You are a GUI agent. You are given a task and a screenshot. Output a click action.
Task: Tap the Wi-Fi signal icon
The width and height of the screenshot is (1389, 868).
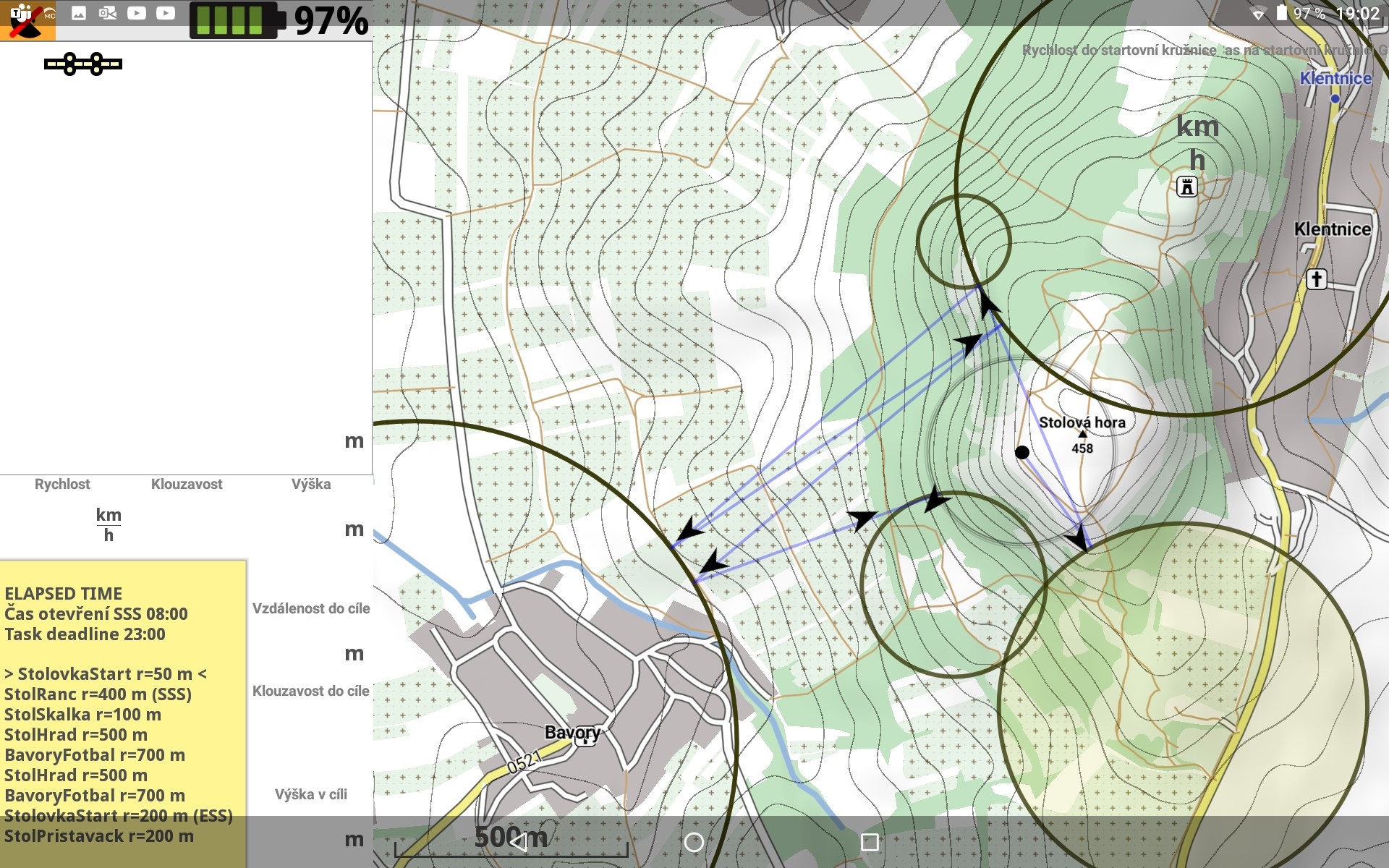[x=1259, y=14]
